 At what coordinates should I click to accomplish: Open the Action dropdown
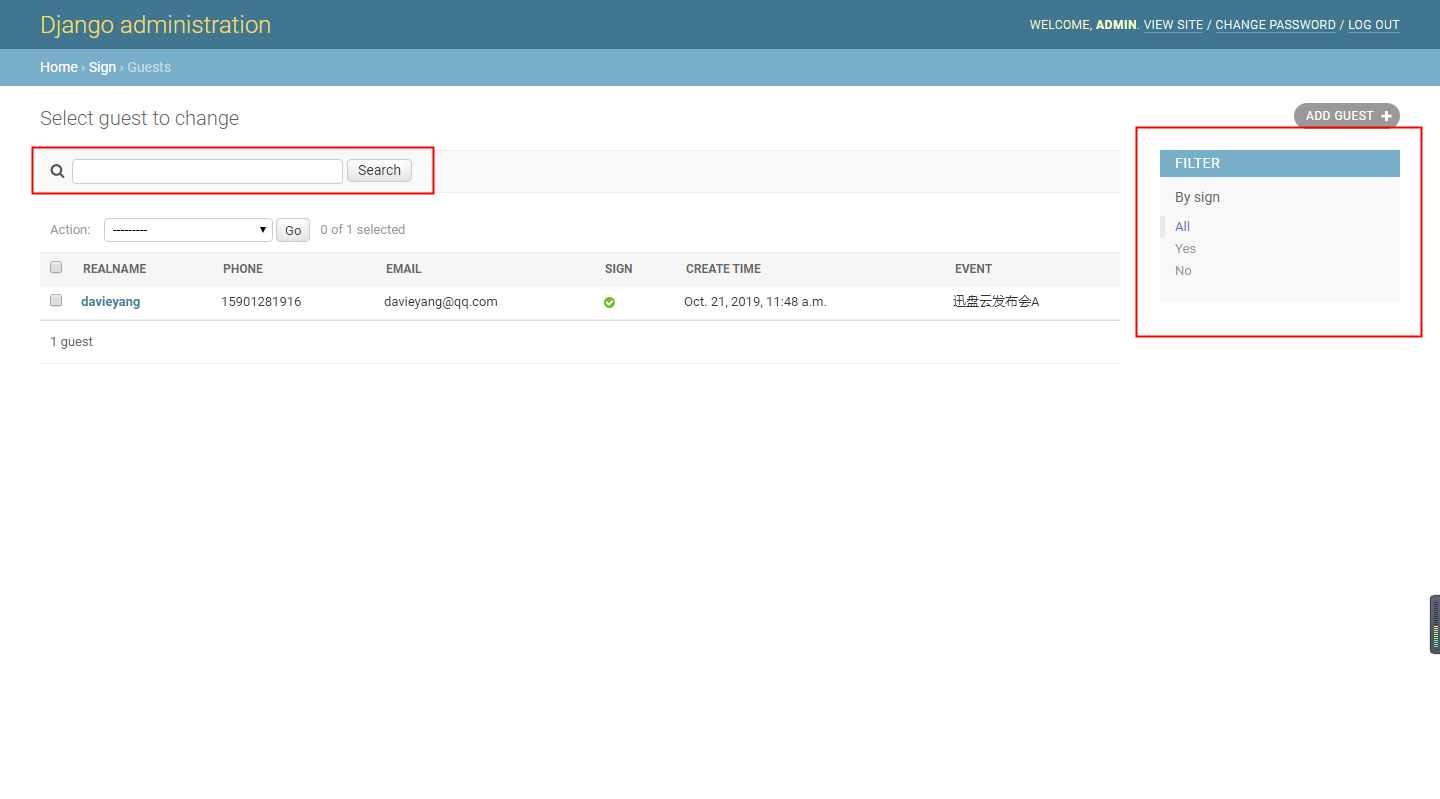click(x=188, y=230)
